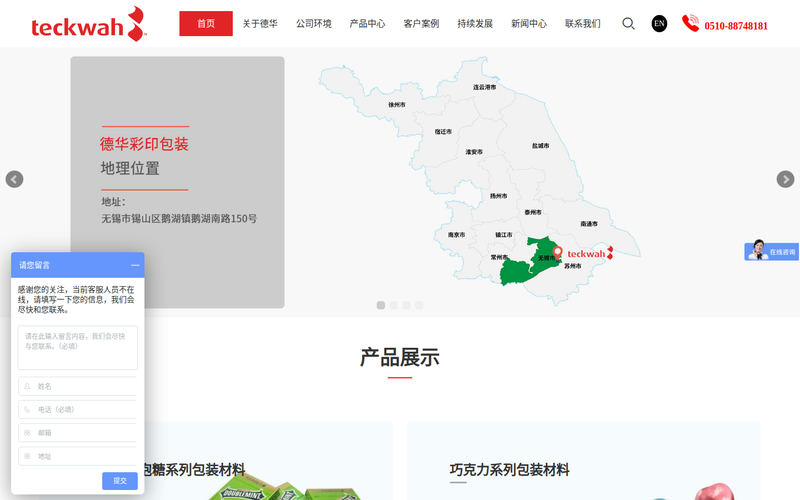This screenshot has width=800, height=500.
Task: Open the 公司环境 menu
Action: click(313, 23)
